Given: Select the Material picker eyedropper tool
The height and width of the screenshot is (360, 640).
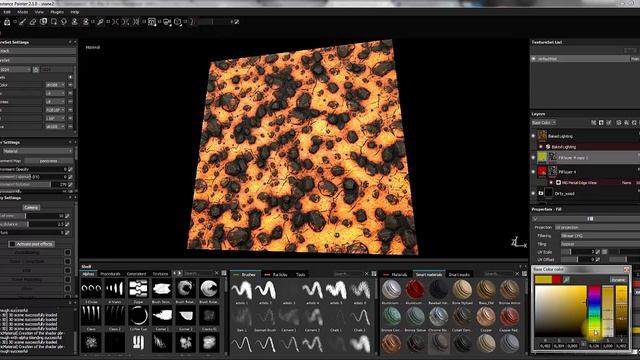Looking at the screenshot, I should click(100, 22).
